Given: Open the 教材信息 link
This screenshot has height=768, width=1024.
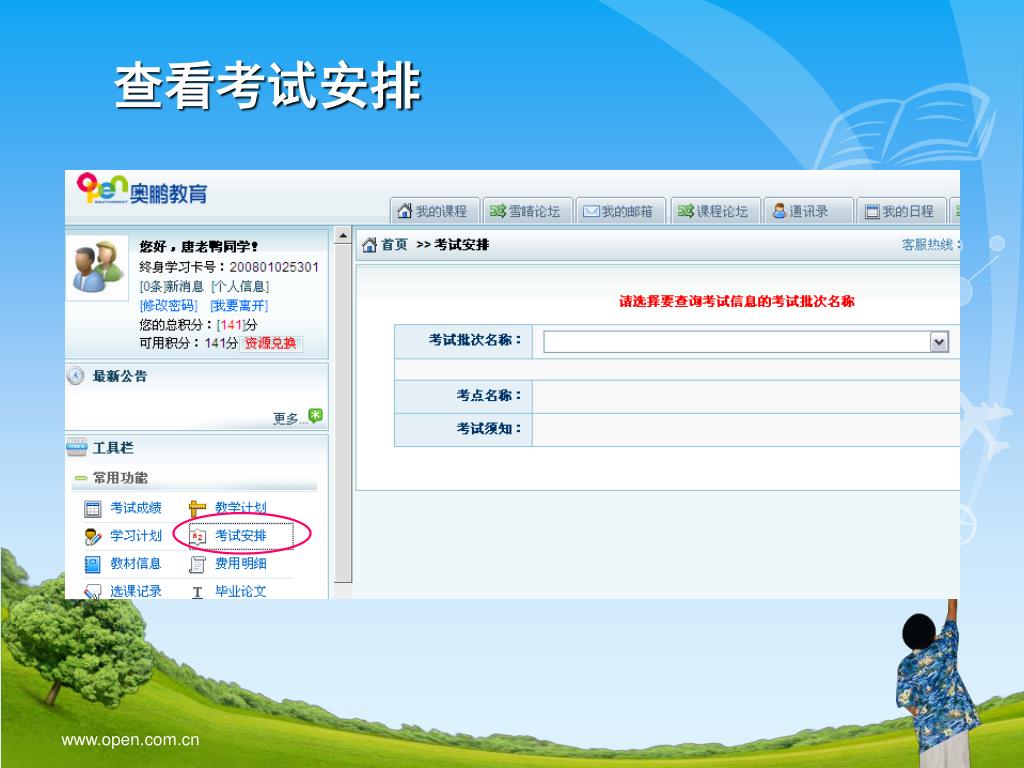Looking at the screenshot, I should click(135, 563).
